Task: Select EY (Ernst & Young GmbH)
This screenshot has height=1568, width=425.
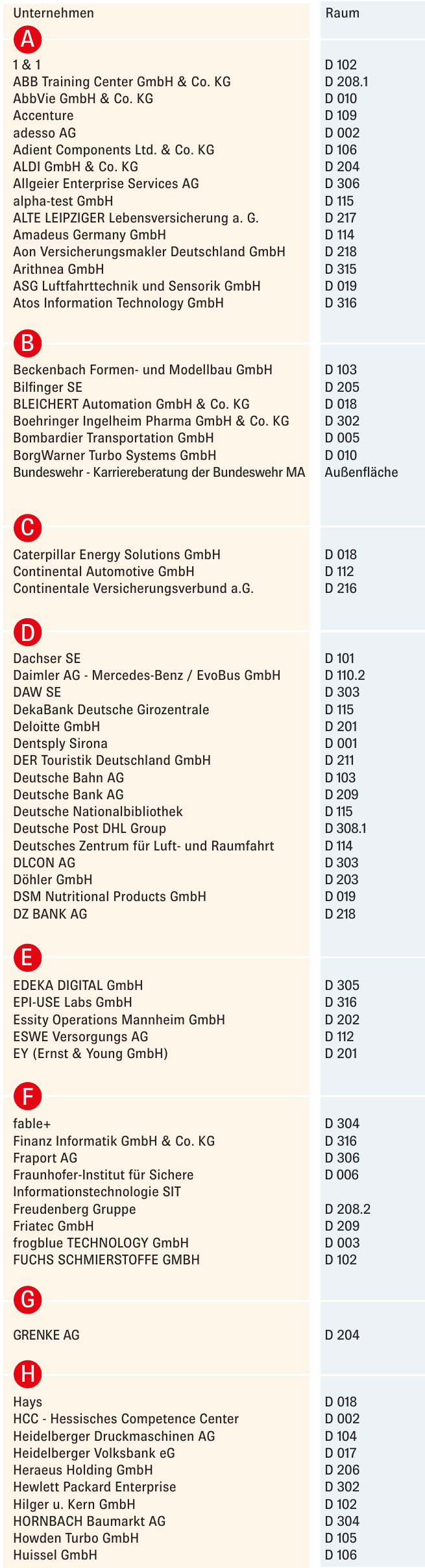Action: coord(90,1054)
